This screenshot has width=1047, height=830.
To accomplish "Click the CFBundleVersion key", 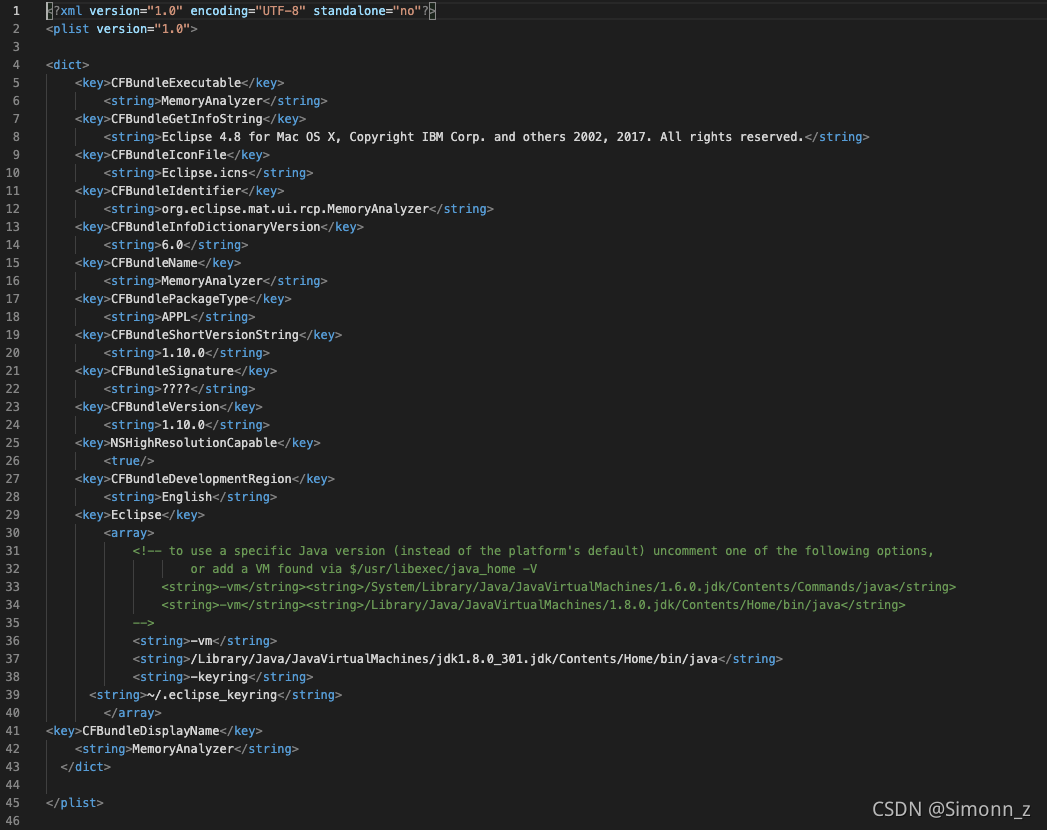I will tap(165, 407).
